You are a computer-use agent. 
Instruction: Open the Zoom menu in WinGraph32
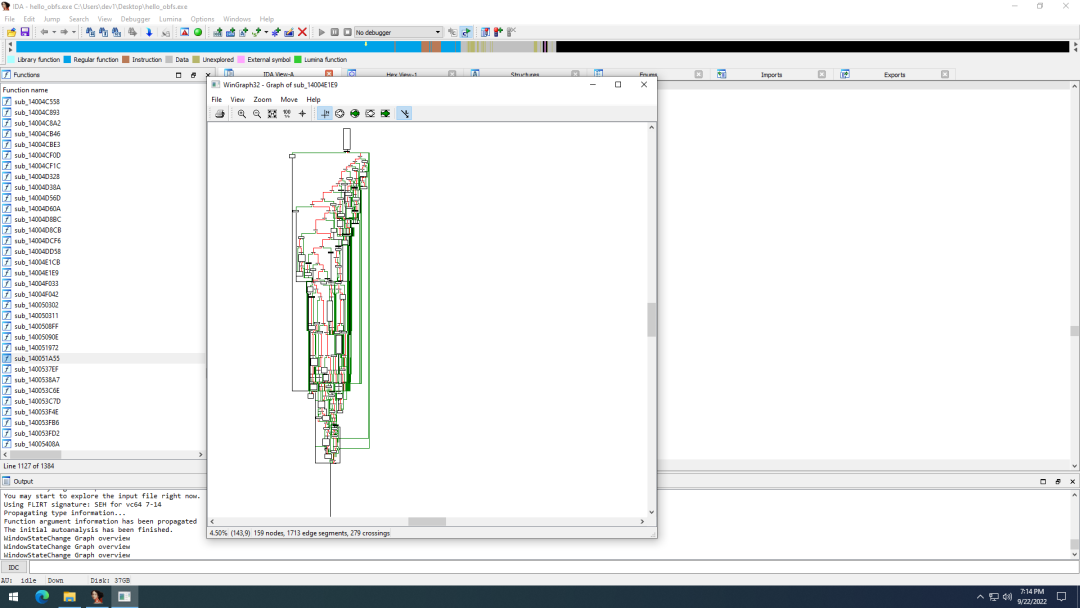(262, 100)
